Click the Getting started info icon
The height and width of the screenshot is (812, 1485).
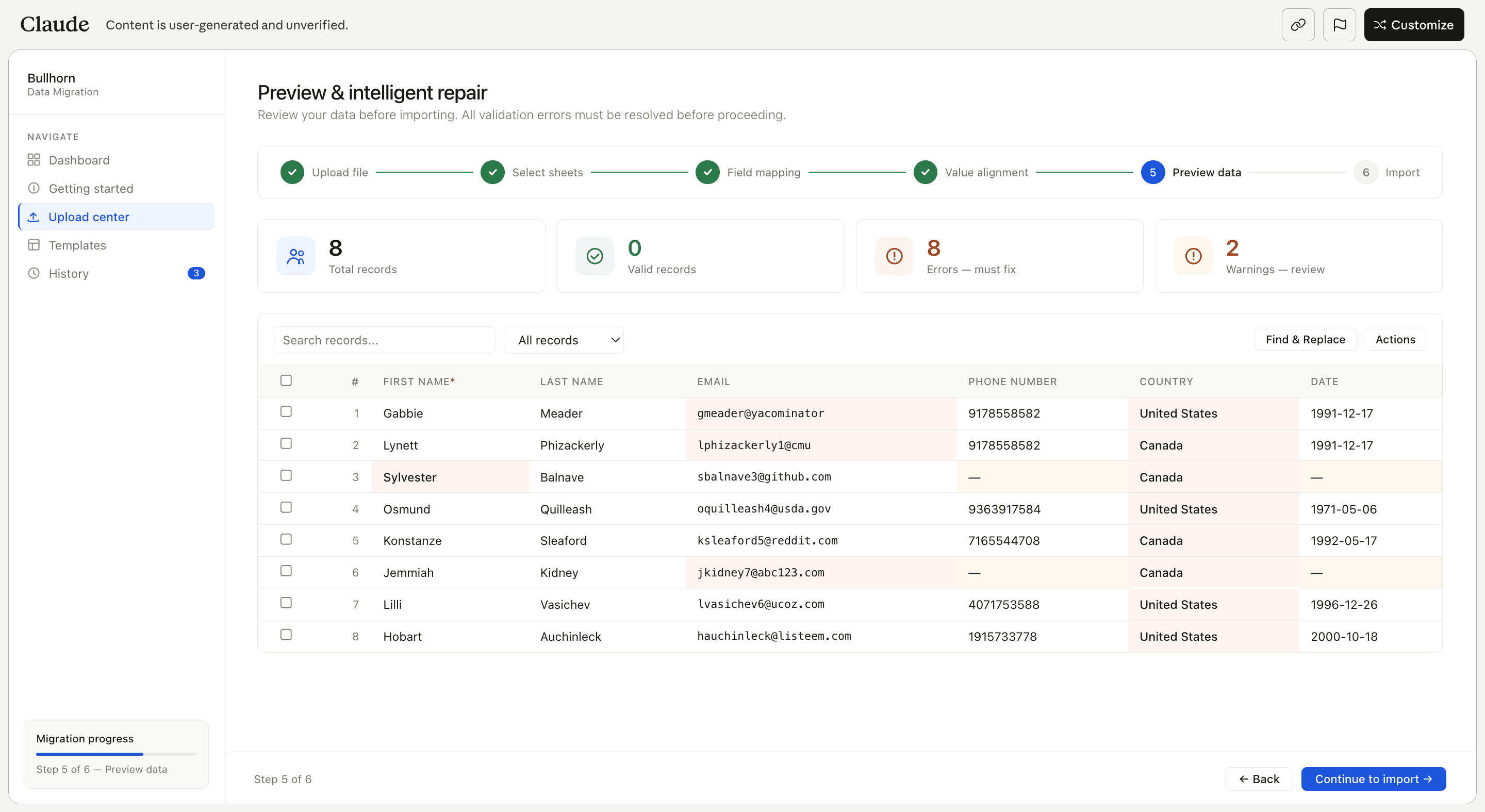tap(34, 188)
